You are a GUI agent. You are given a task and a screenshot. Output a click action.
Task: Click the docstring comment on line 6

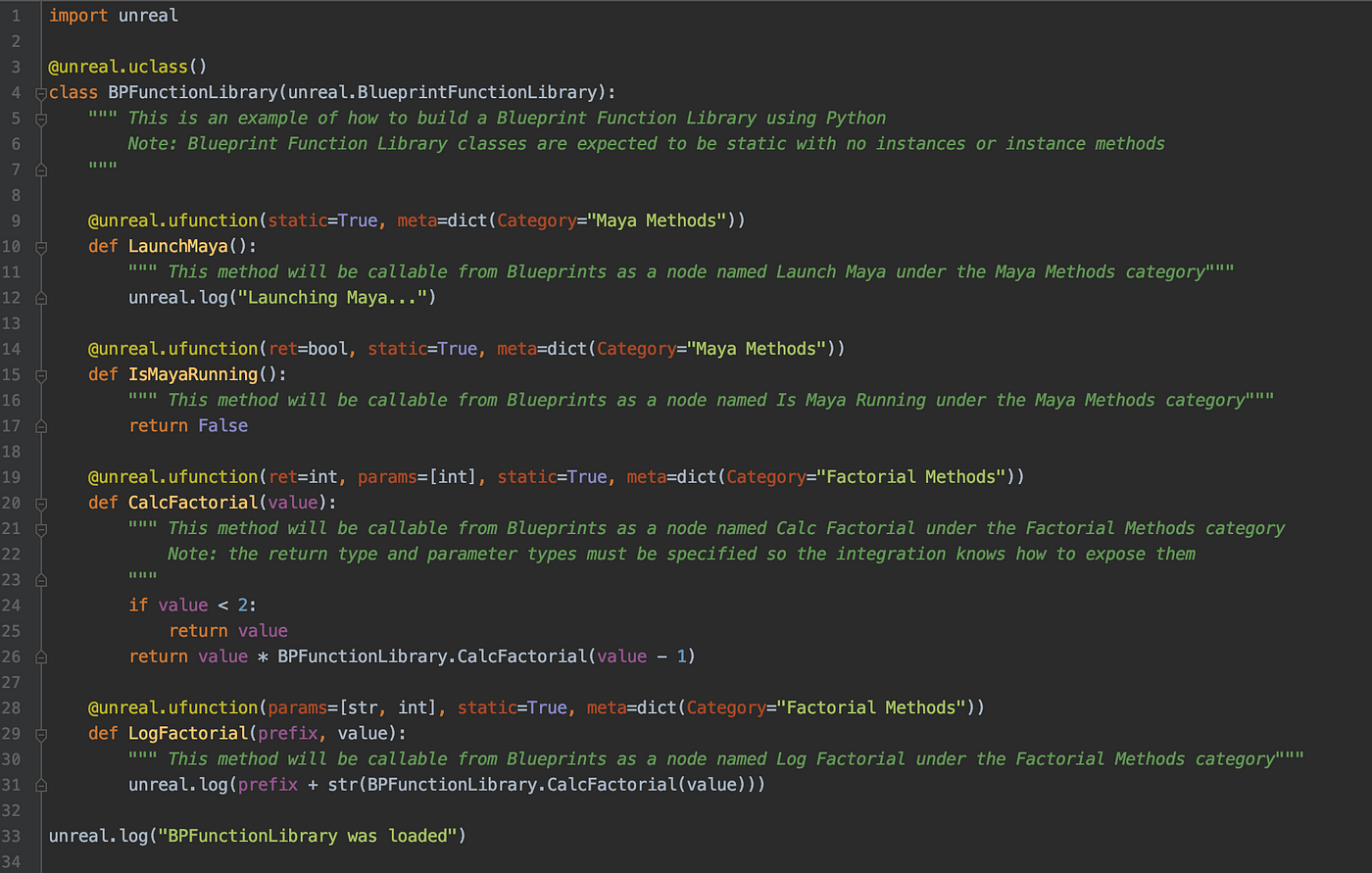[647, 144]
